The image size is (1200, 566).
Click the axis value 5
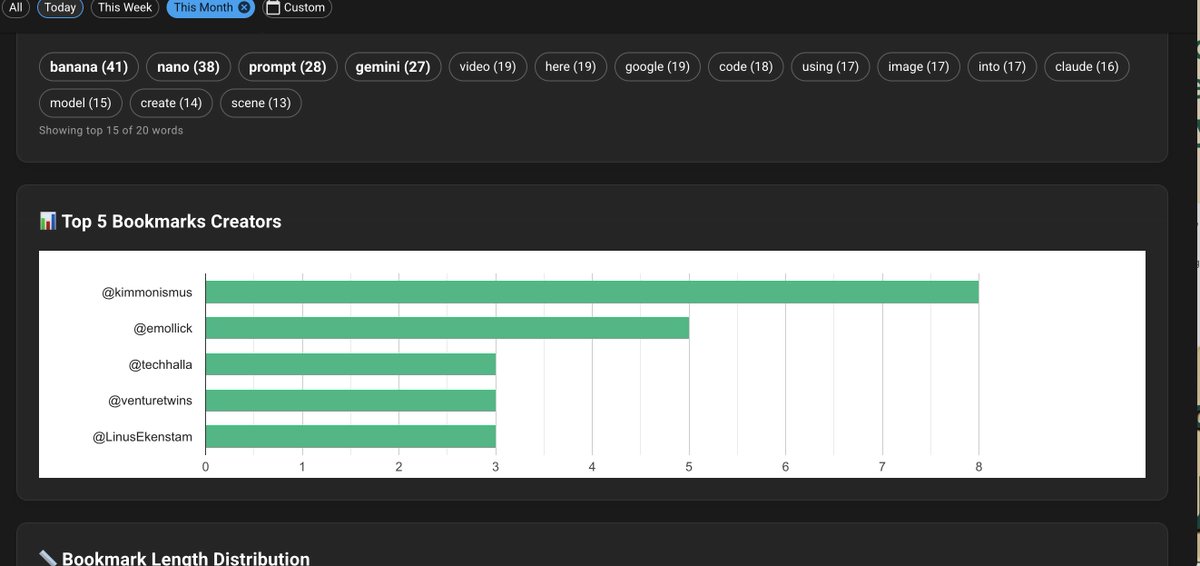[689, 466]
